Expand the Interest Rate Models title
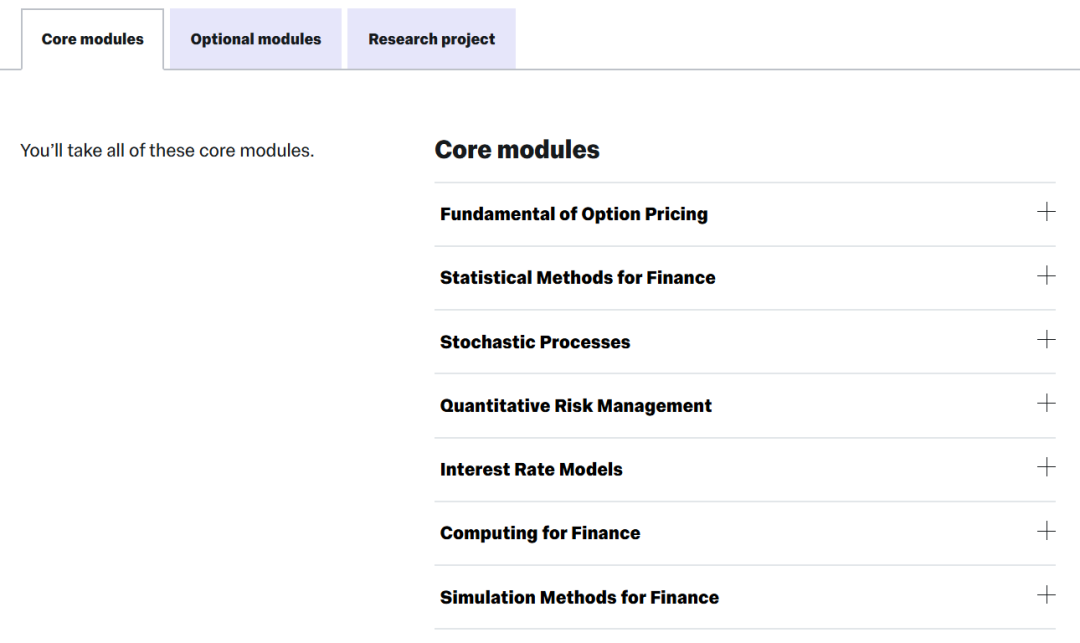This screenshot has height=643, width=1080. click(x=531, y=470)
